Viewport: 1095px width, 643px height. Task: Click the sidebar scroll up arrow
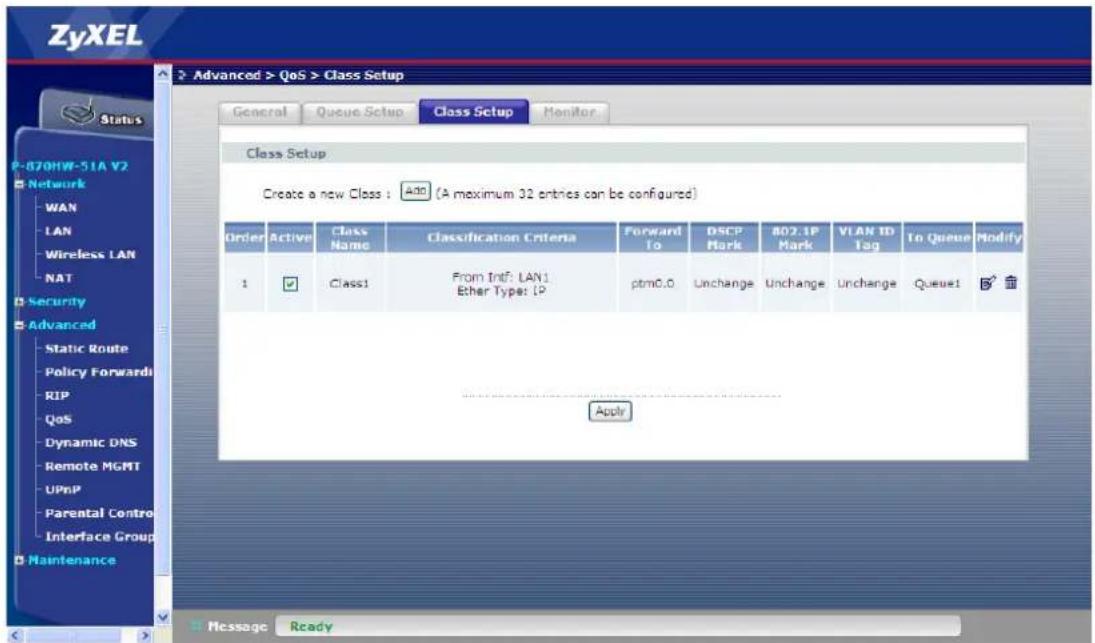pos(163,73)
